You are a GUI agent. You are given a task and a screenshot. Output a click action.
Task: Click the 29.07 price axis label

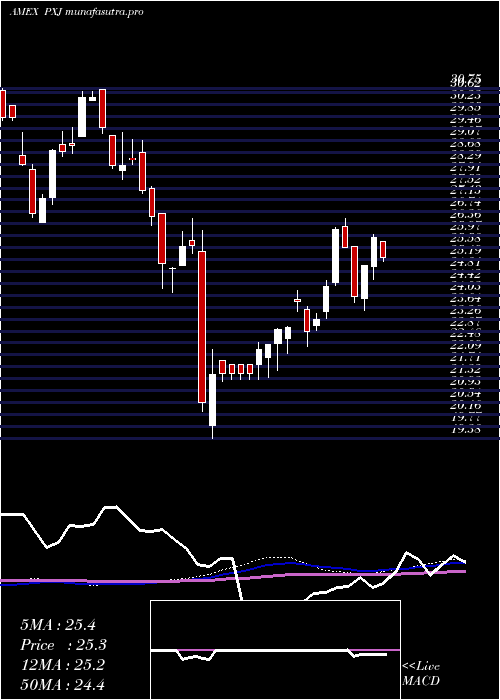[x=465, y=133]
